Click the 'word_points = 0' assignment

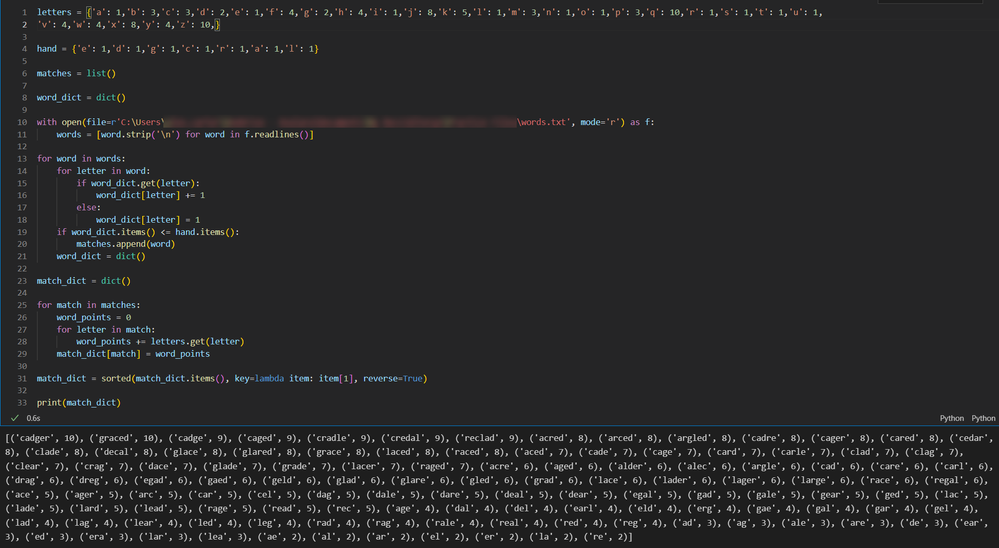(x=94, y=317)
